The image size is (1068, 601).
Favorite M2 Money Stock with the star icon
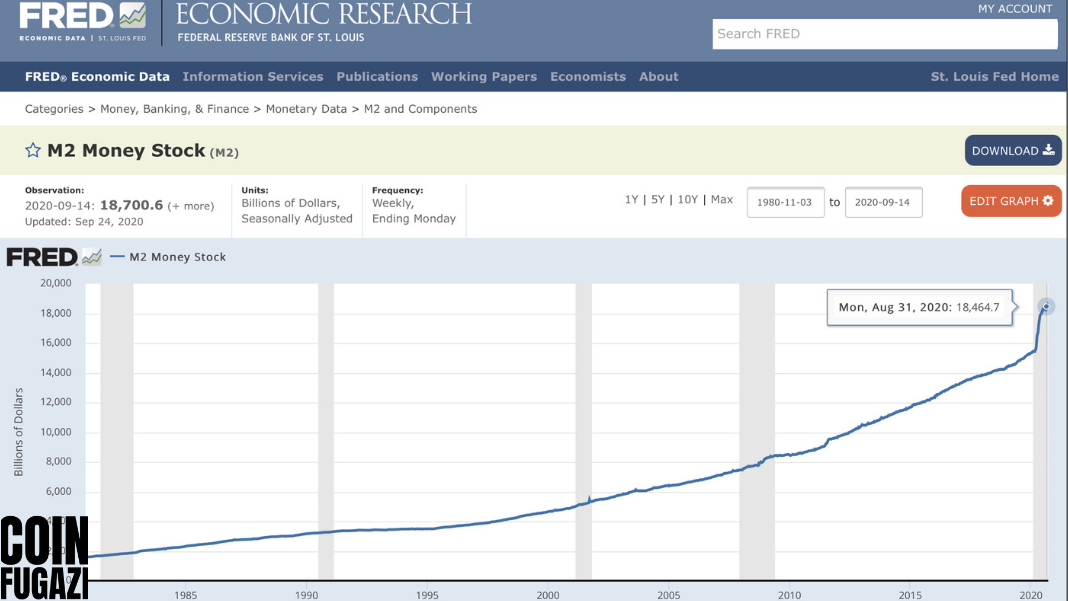pyautogui.click(x=33, y=151)
